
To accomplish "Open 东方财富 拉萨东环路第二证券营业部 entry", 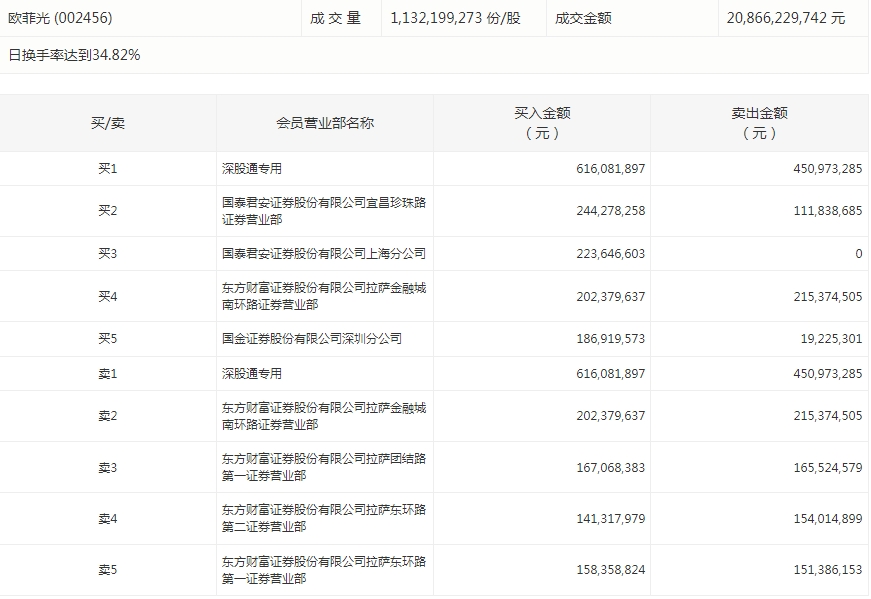I will click(324, 518).
